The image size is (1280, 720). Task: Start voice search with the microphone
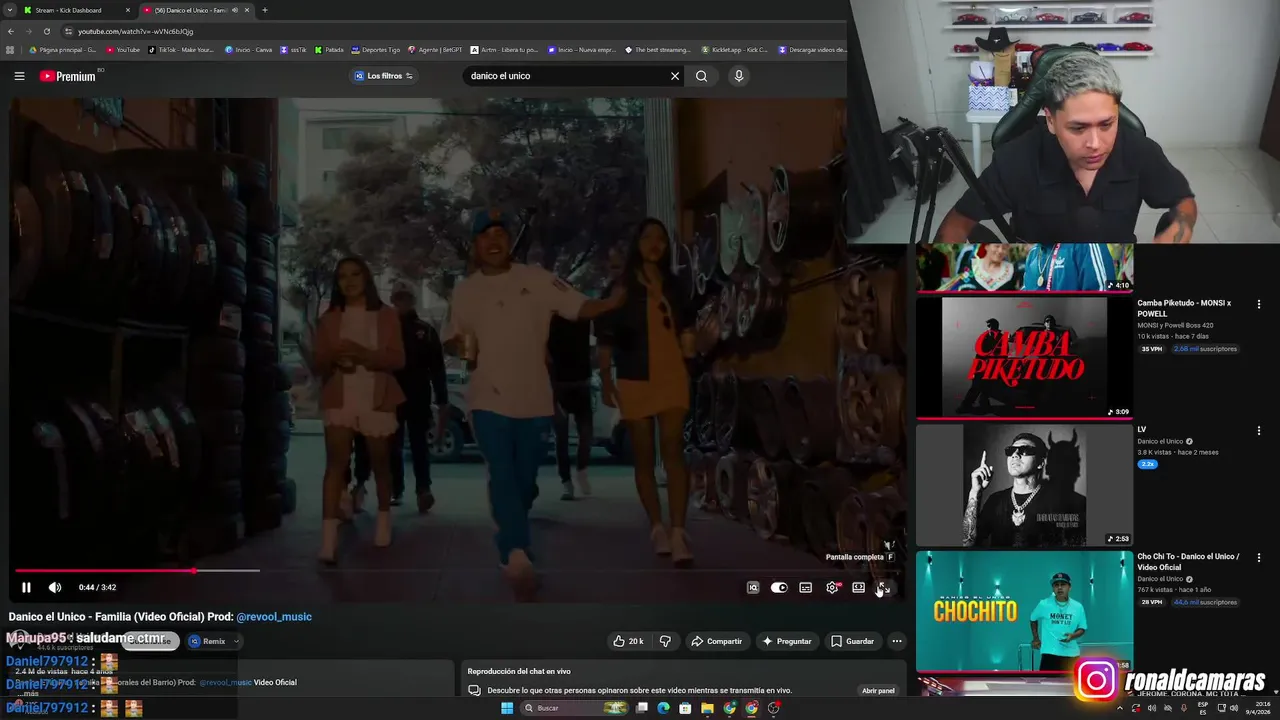[739, 76]
